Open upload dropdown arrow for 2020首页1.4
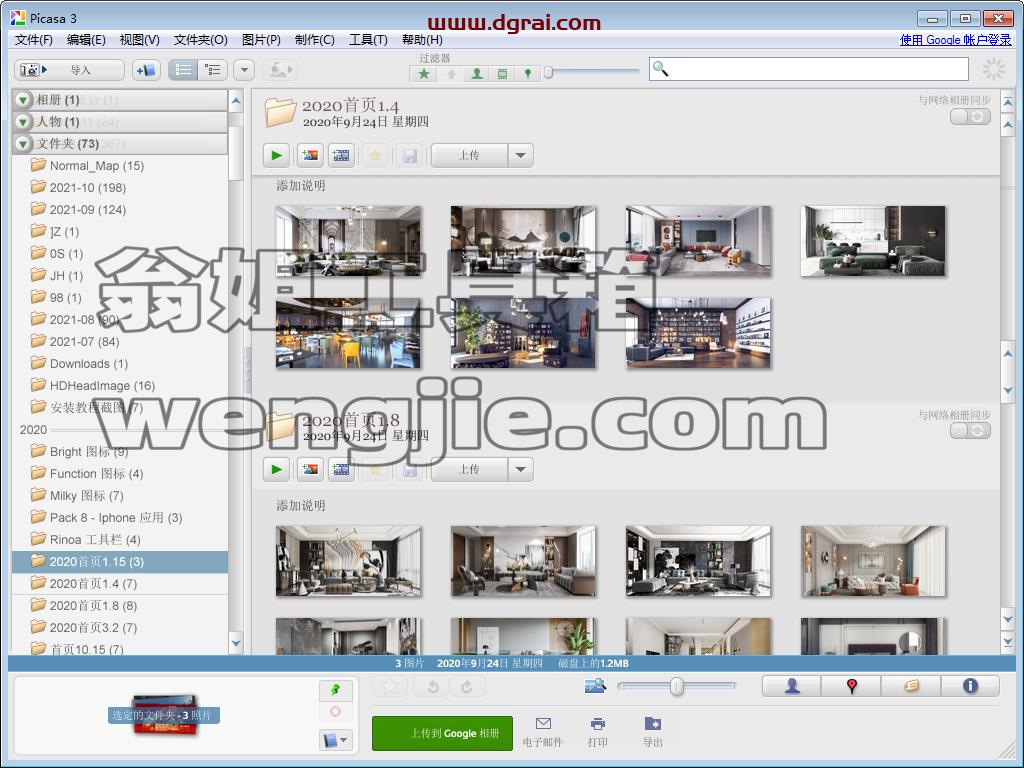 (520, 155)
